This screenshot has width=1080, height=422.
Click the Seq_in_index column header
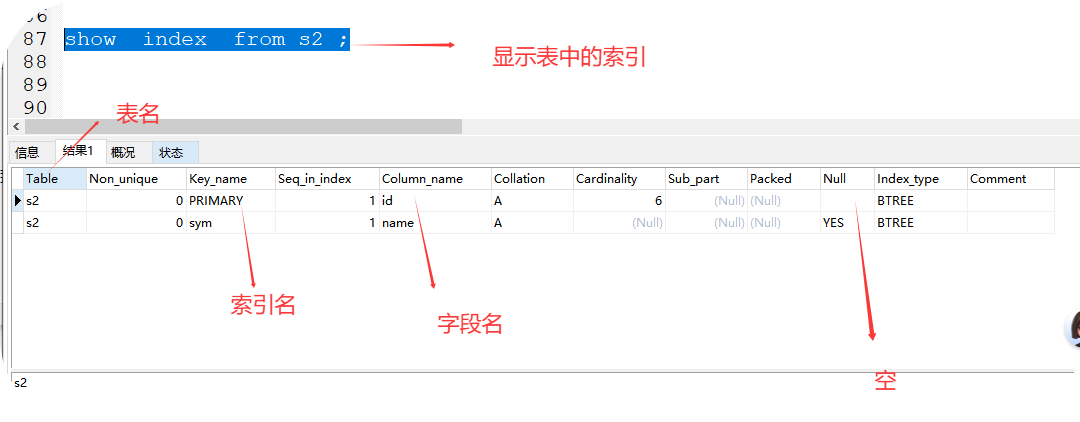[327, 178]
